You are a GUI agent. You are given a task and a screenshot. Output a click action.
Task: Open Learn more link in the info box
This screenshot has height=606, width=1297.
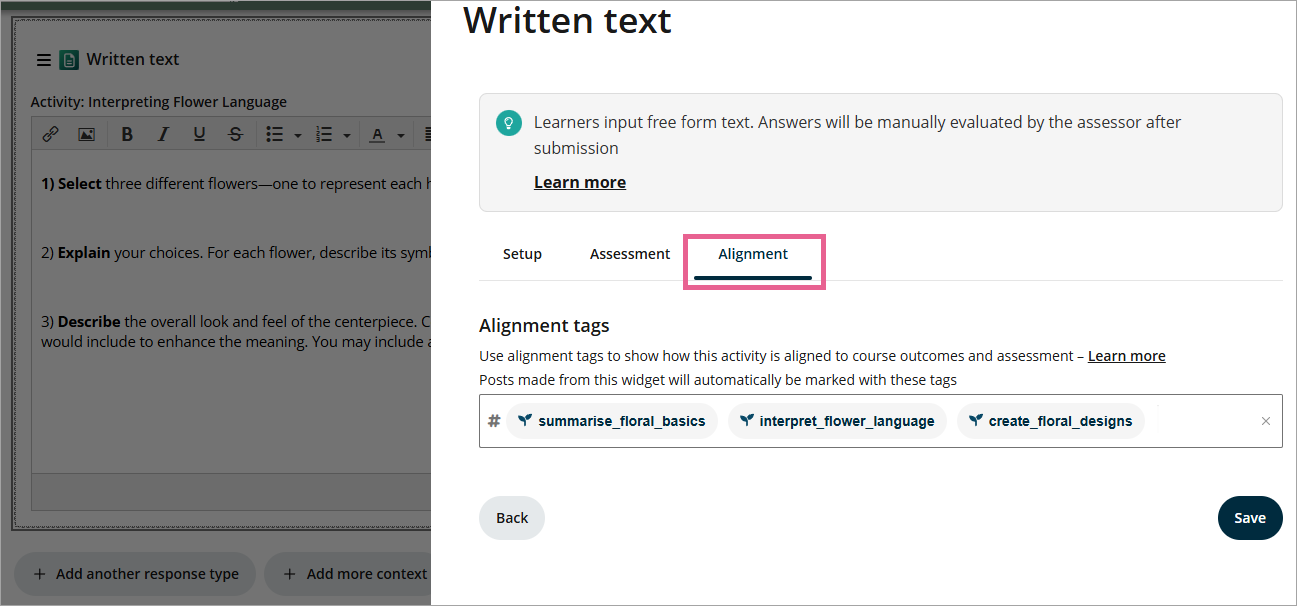coord(579,182)
